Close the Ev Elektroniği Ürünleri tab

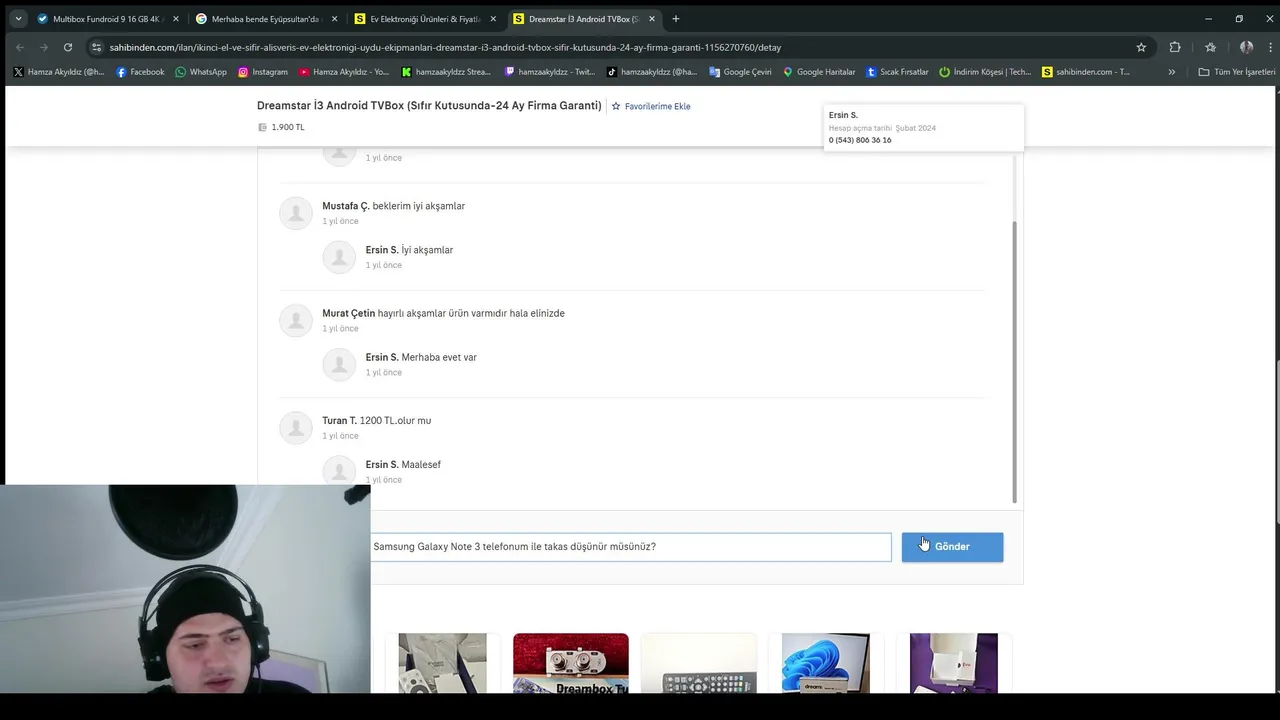point(493,19)
